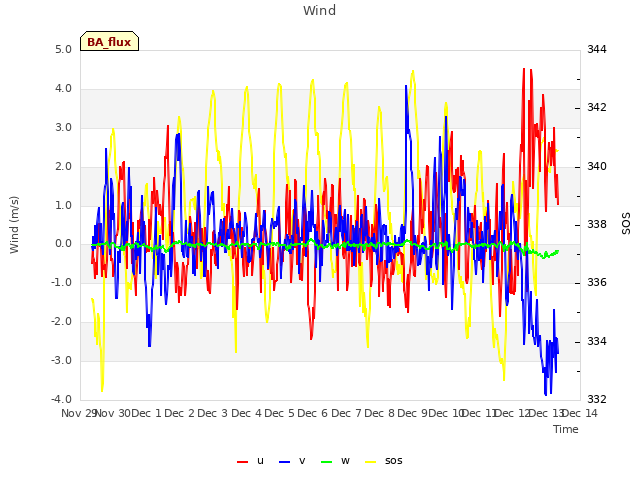Click the 5.0 left axis tick

point(63,49)
